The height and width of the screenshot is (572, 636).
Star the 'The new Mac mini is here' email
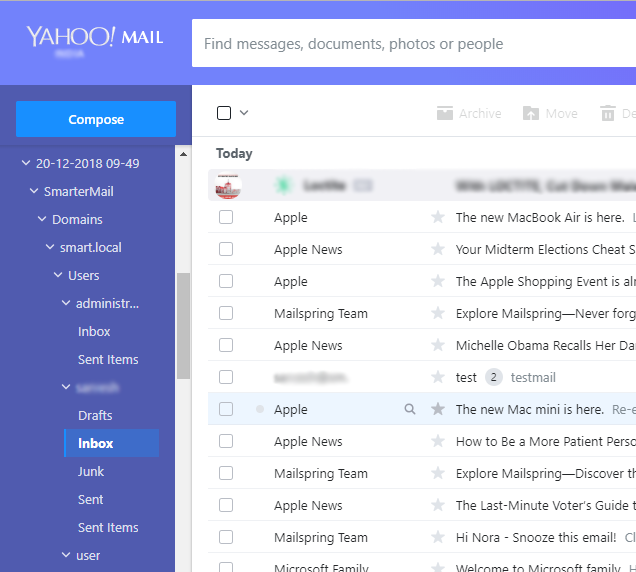tap(438, 409)
